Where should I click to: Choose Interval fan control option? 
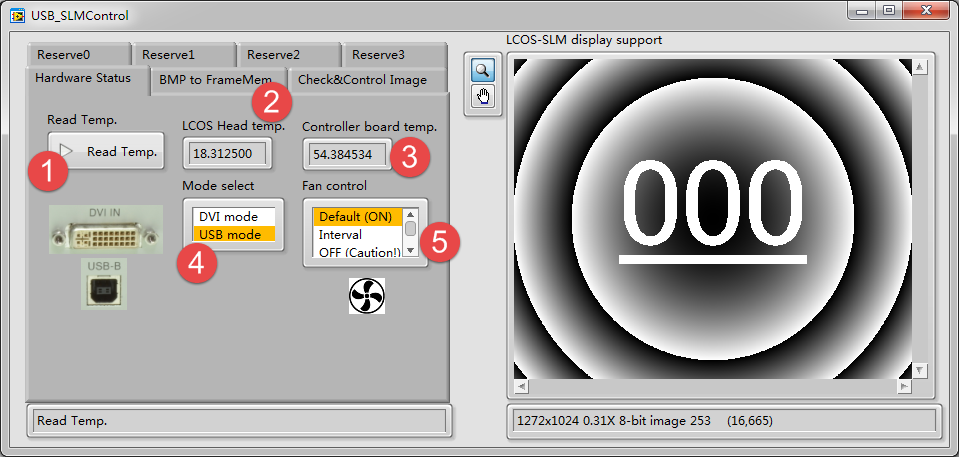[x=357, y=234]
